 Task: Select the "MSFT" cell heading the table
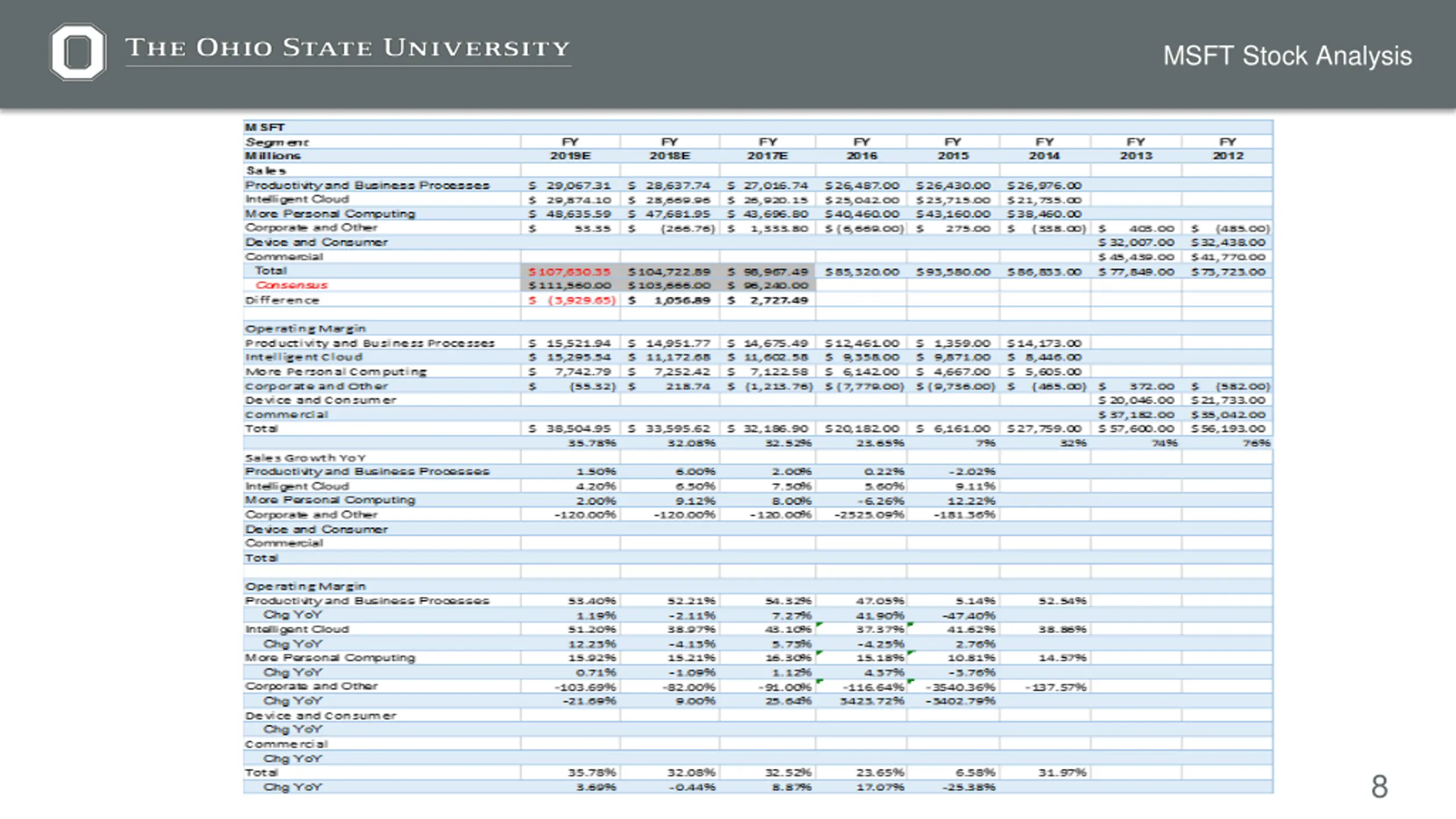(x=264, y=127)
